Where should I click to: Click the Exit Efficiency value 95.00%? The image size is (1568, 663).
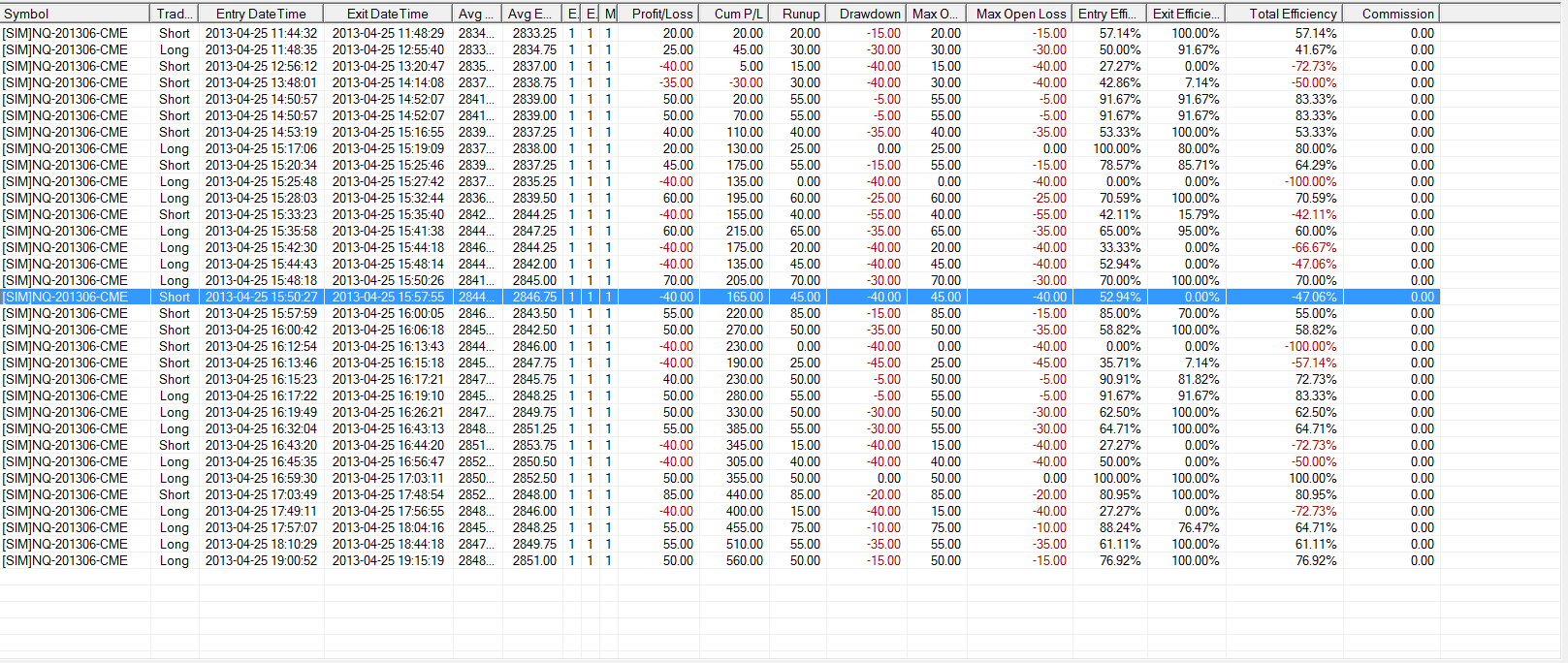point(1199,231)
